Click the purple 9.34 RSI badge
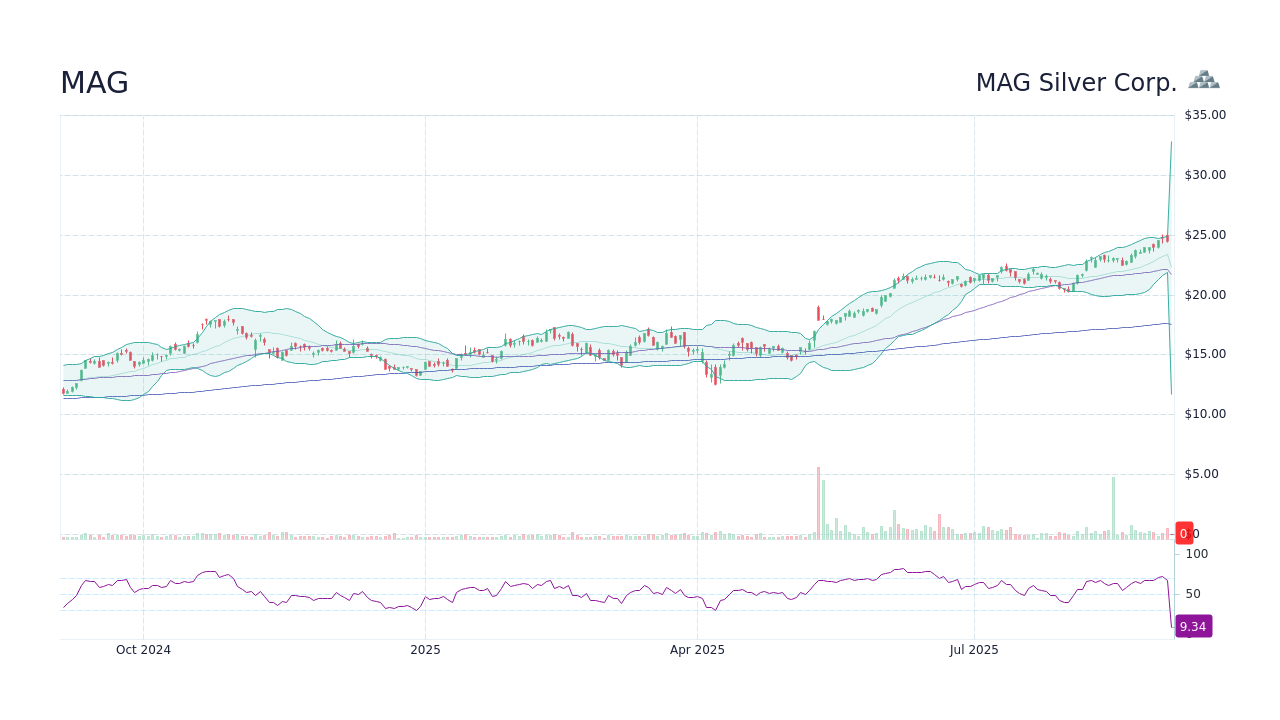The image size is (1280, 720). point(1192,626)
